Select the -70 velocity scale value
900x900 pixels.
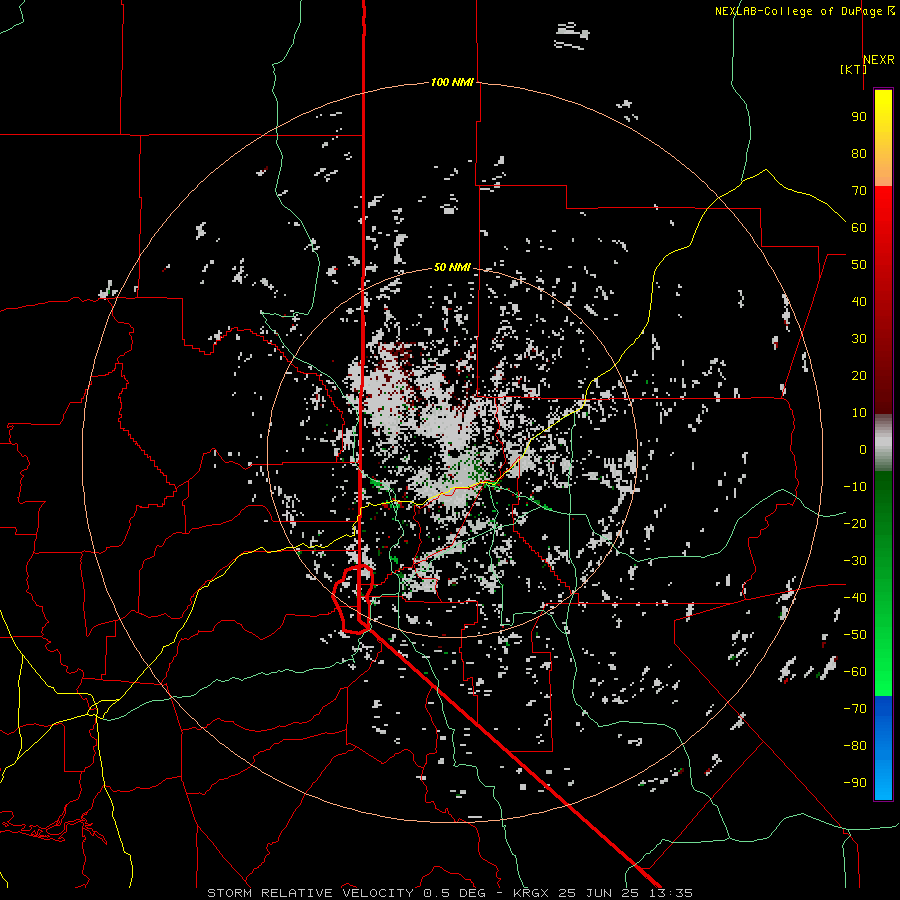click(855, 708)
